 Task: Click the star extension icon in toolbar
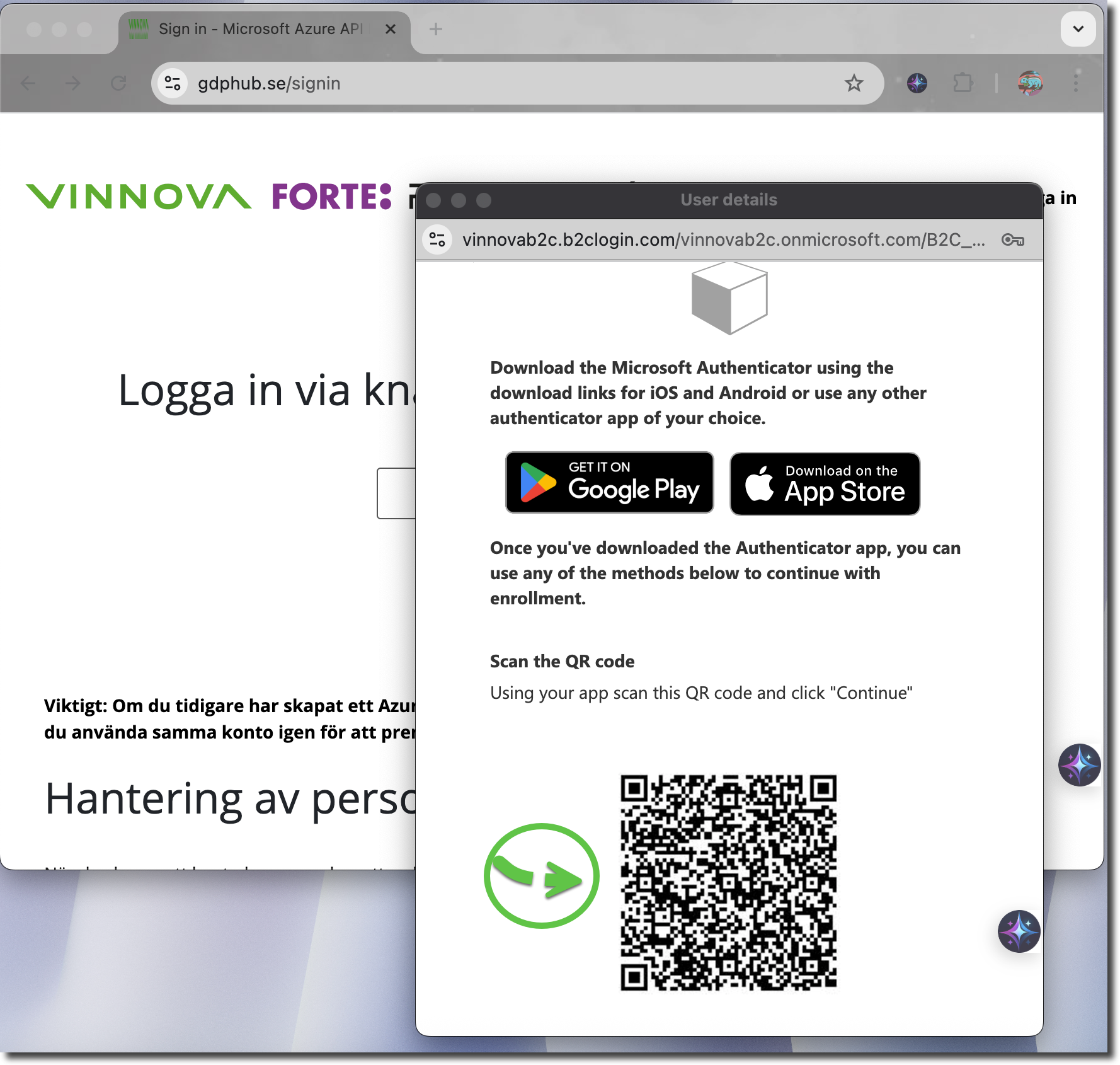coord(917,83)
